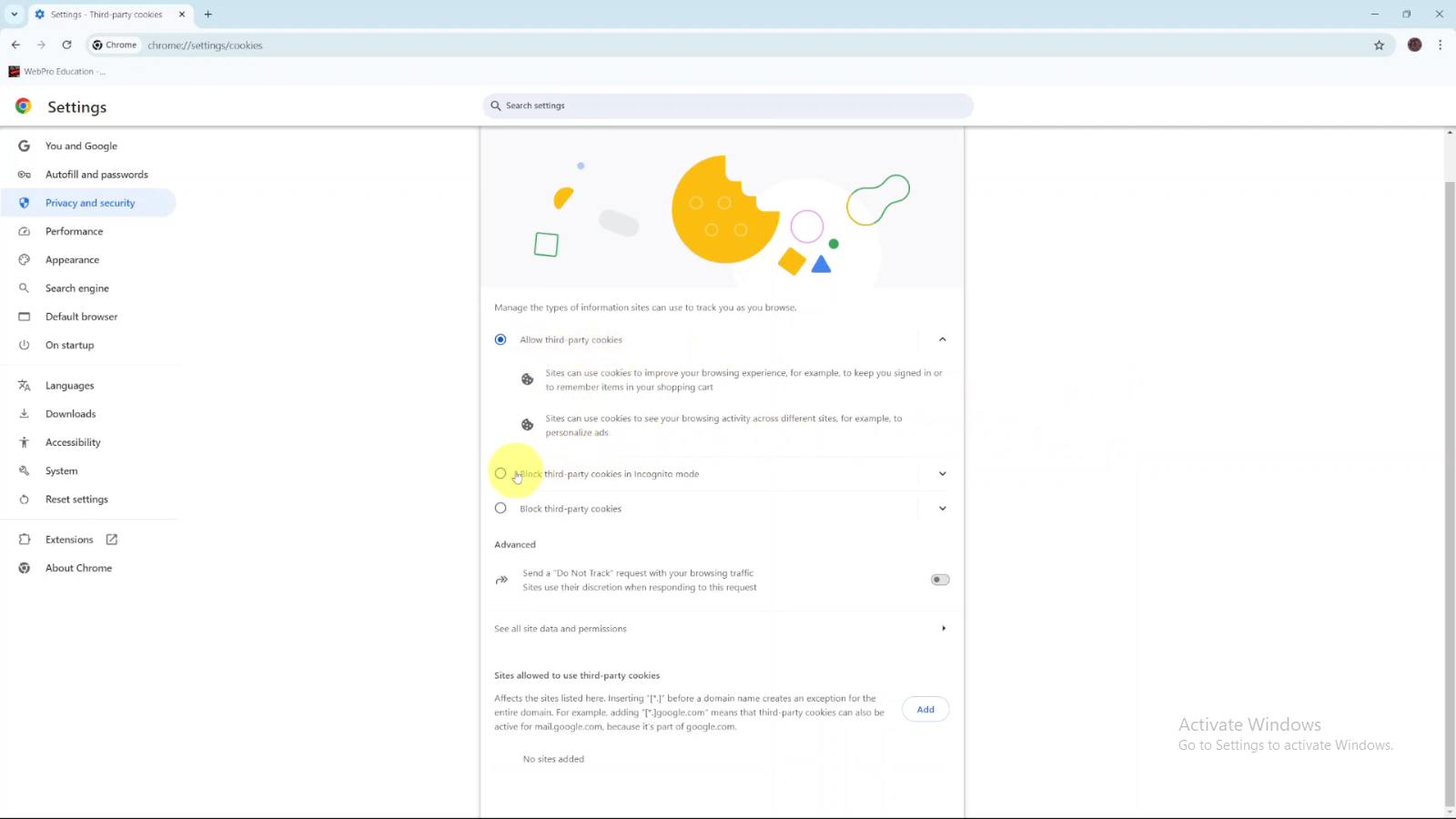Click the No sites added text
Screen dimensions: 1456x819
coord(553,759)
